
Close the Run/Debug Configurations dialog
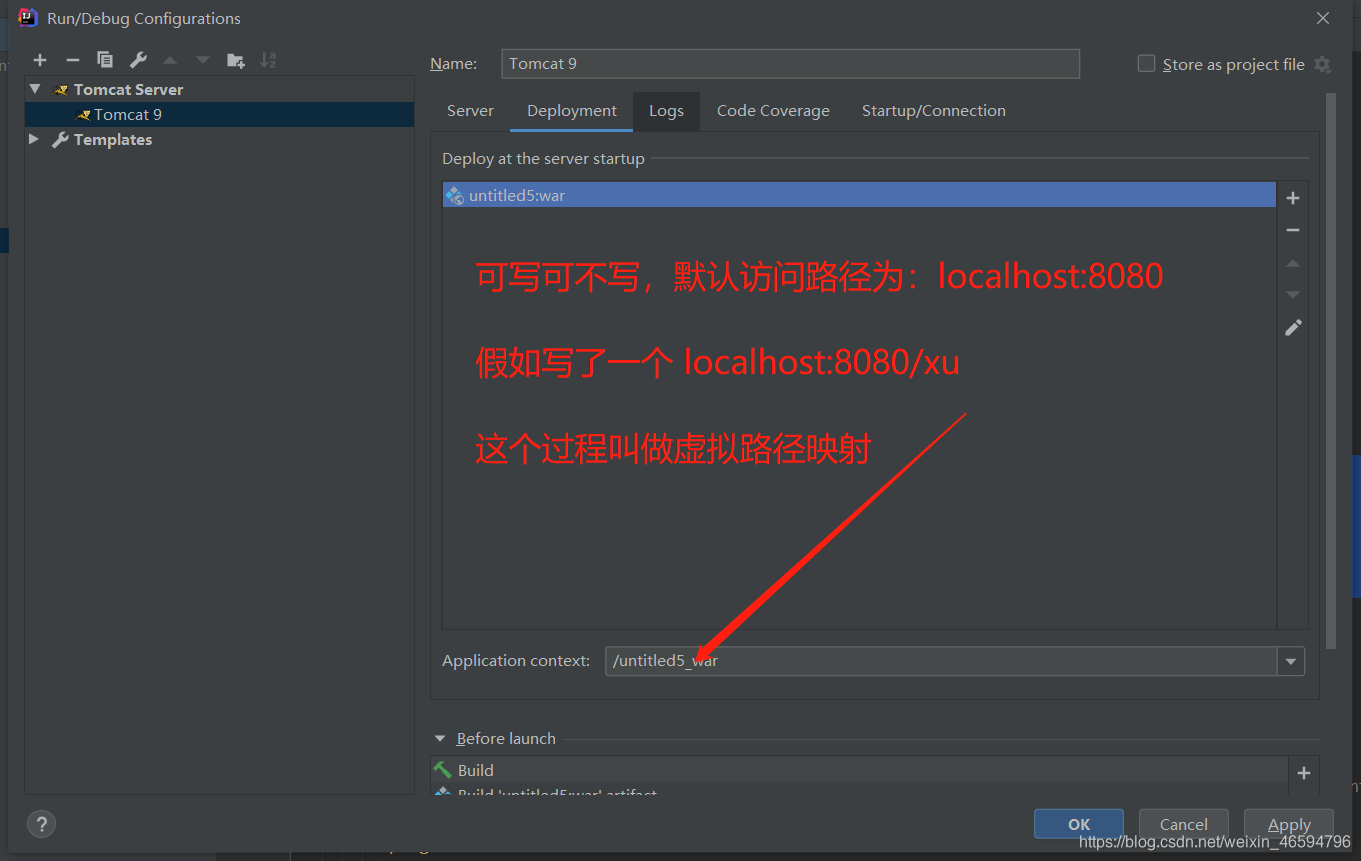[x=1323, y=18]
